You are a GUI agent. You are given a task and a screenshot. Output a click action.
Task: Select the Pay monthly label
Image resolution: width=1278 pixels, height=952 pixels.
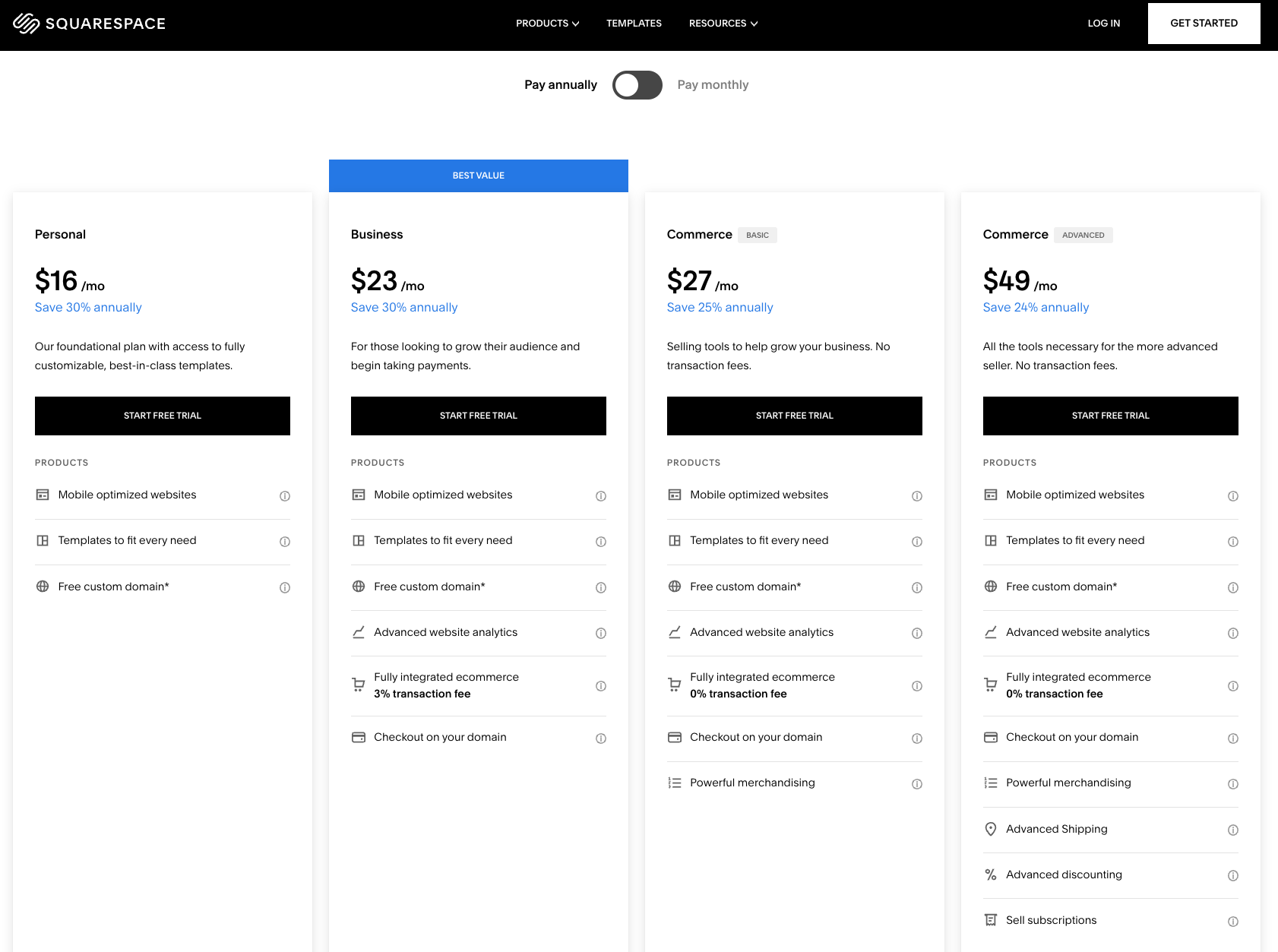(713, 85)
